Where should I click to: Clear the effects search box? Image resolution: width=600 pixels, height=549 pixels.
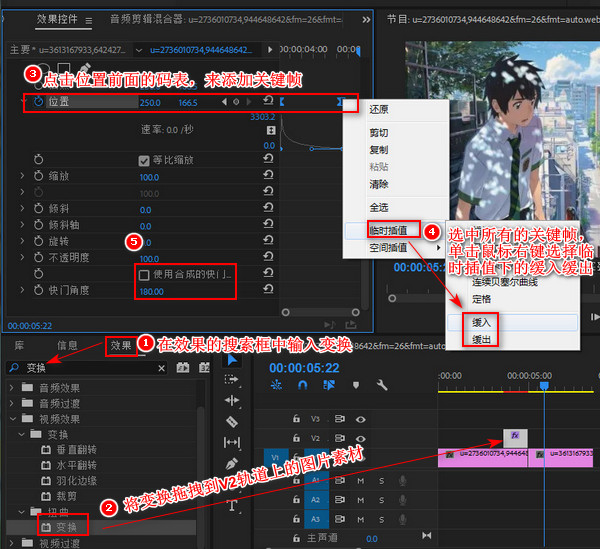161,368
